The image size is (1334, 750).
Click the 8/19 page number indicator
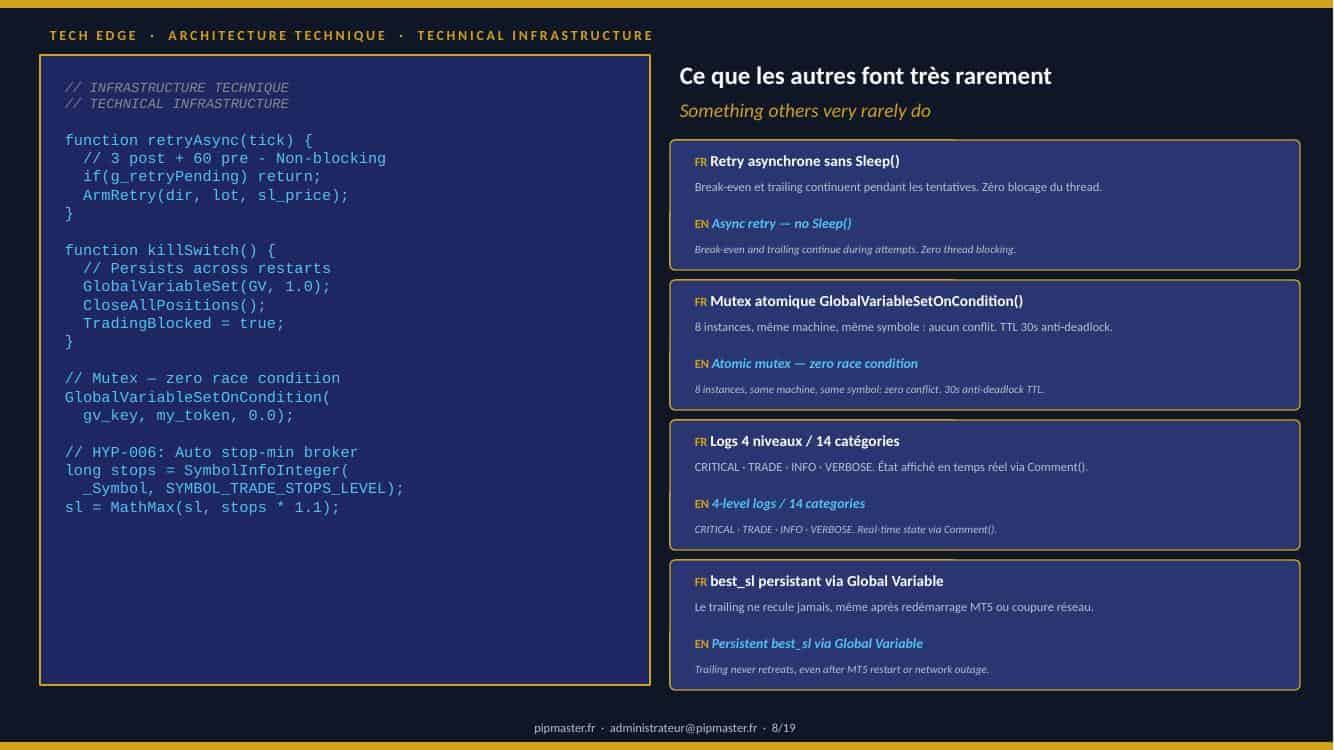(783, 728)
